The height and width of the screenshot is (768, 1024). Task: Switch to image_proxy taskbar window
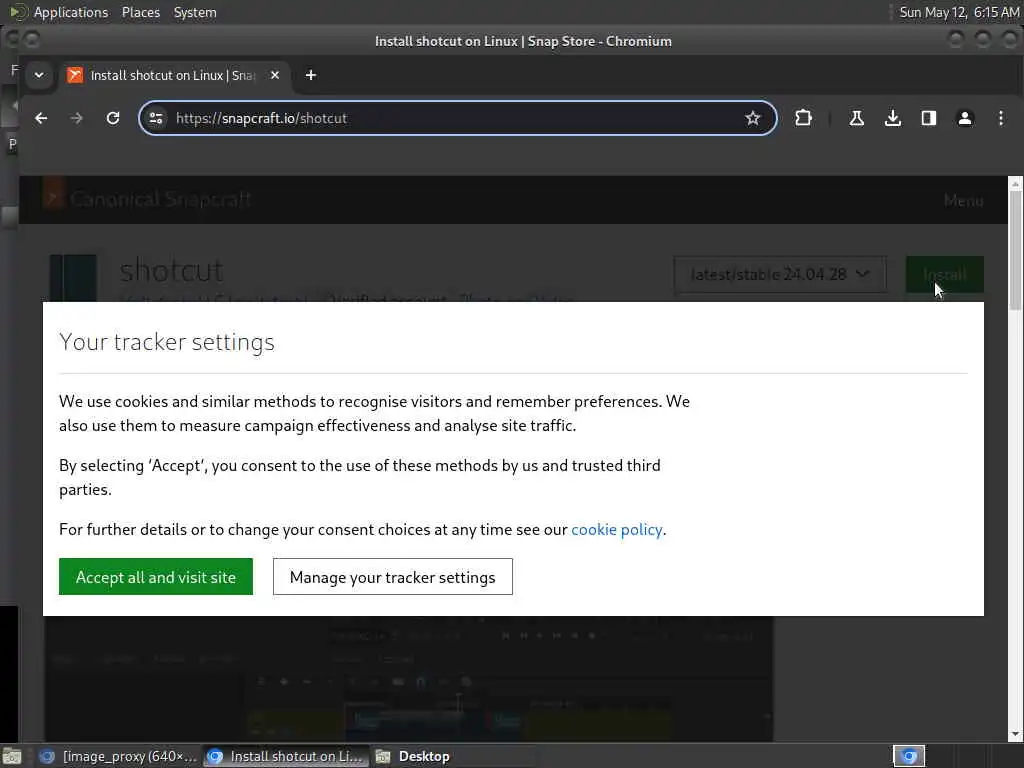point(118,756)
